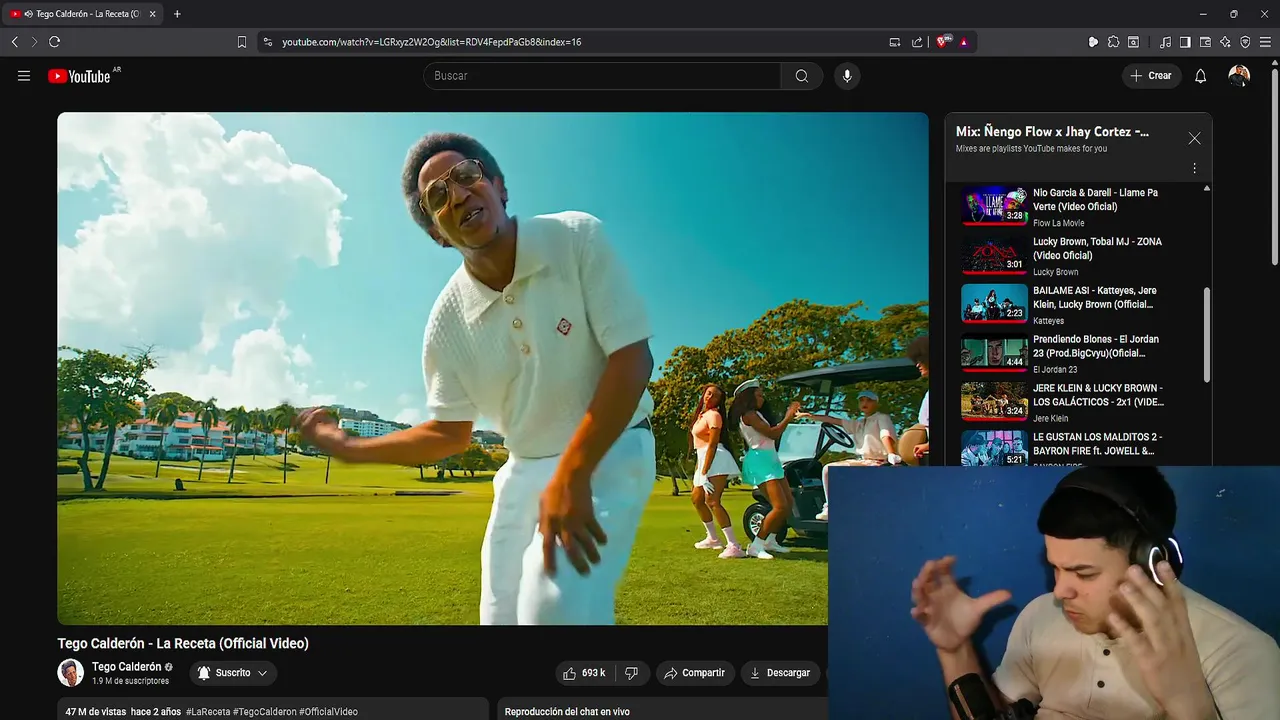Open Brave Wallet icon
The image size is (1280, 720).
click(1205, 42)
